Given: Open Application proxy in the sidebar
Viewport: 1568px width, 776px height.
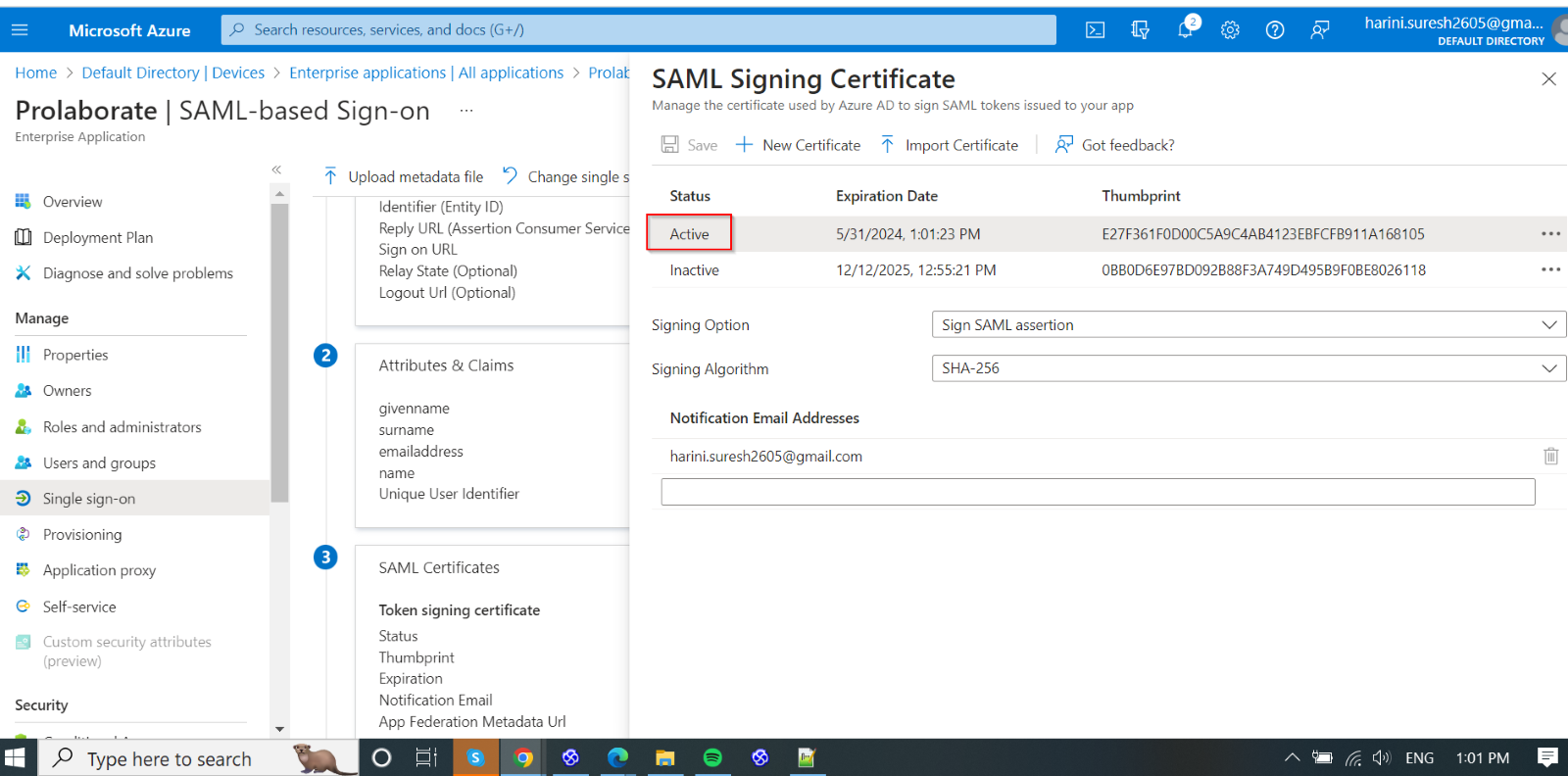Looking at the screenshot, I should point(99,570).
